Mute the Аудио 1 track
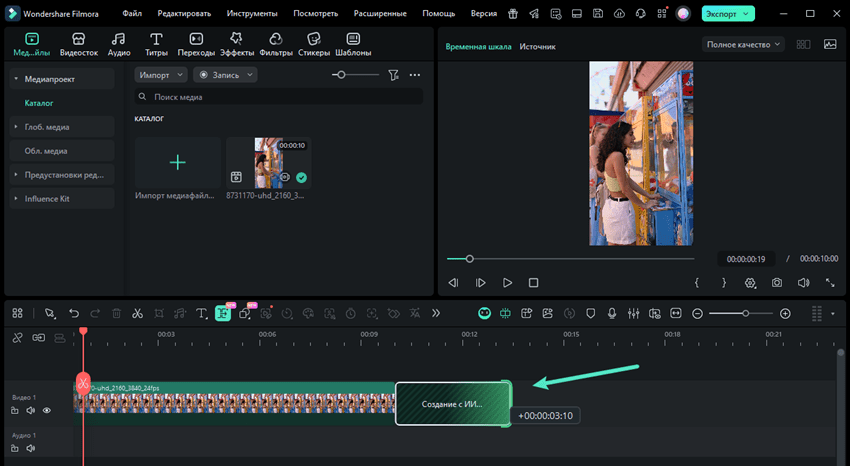Screen dimensions: 850x466 click(30, 449)
